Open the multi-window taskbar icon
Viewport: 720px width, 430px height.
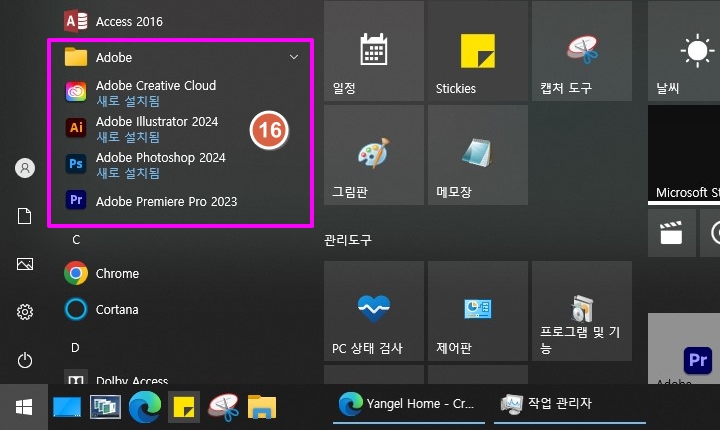tap(106, 407)
